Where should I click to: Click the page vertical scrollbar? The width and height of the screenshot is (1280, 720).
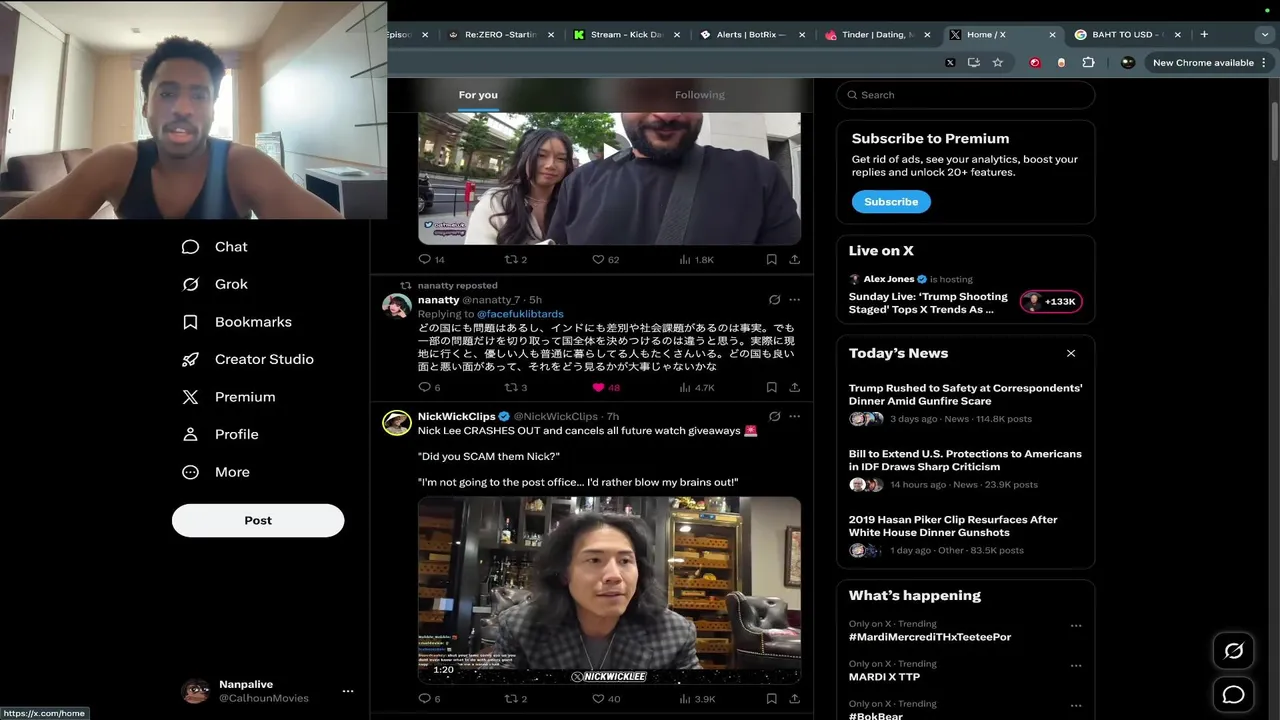[x=1274, y=130]
